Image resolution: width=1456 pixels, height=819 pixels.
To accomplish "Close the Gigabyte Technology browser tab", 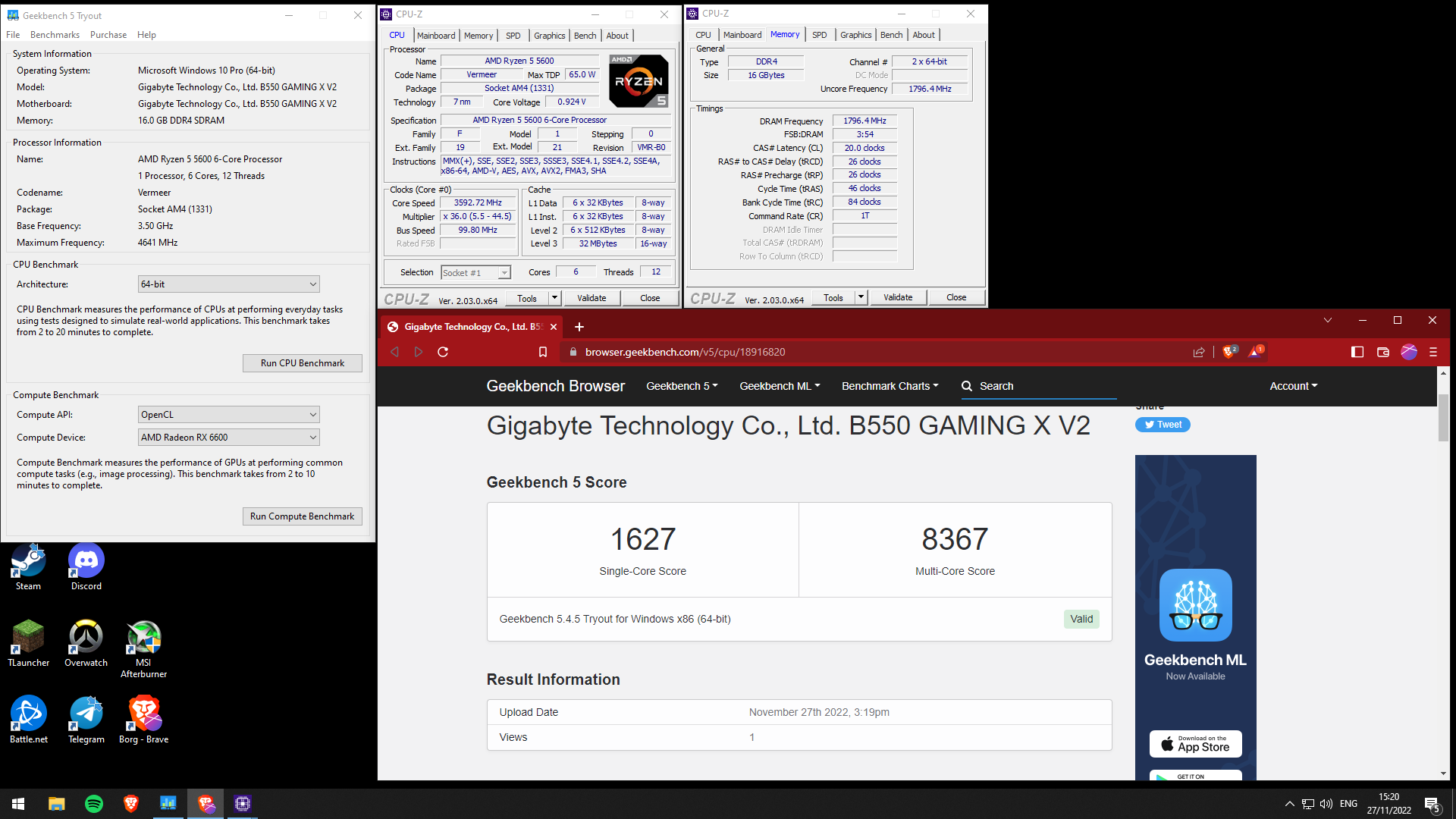I will (554, 327).
